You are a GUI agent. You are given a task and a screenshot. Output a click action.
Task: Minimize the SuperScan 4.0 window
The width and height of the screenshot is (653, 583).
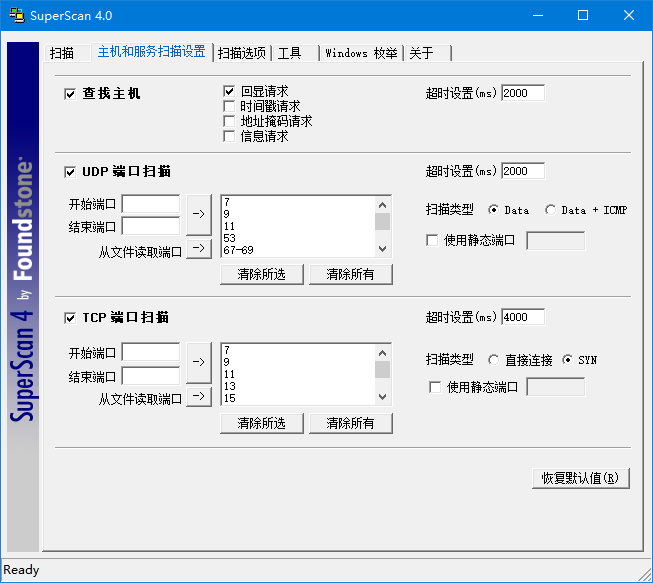pyautogui.click(x=538, y=15)
